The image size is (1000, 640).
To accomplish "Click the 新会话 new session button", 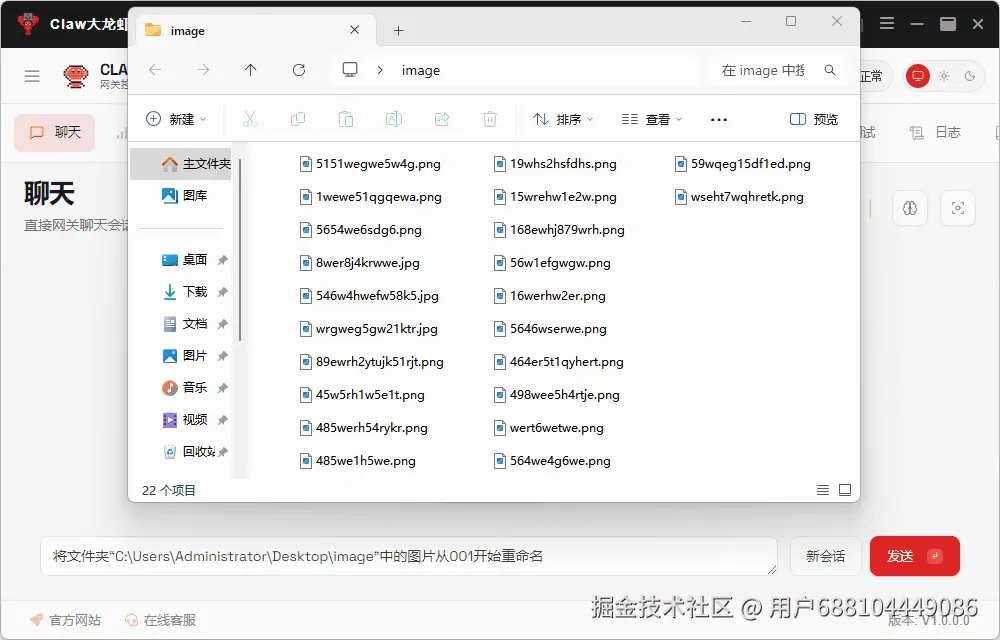I will point(825,555).
